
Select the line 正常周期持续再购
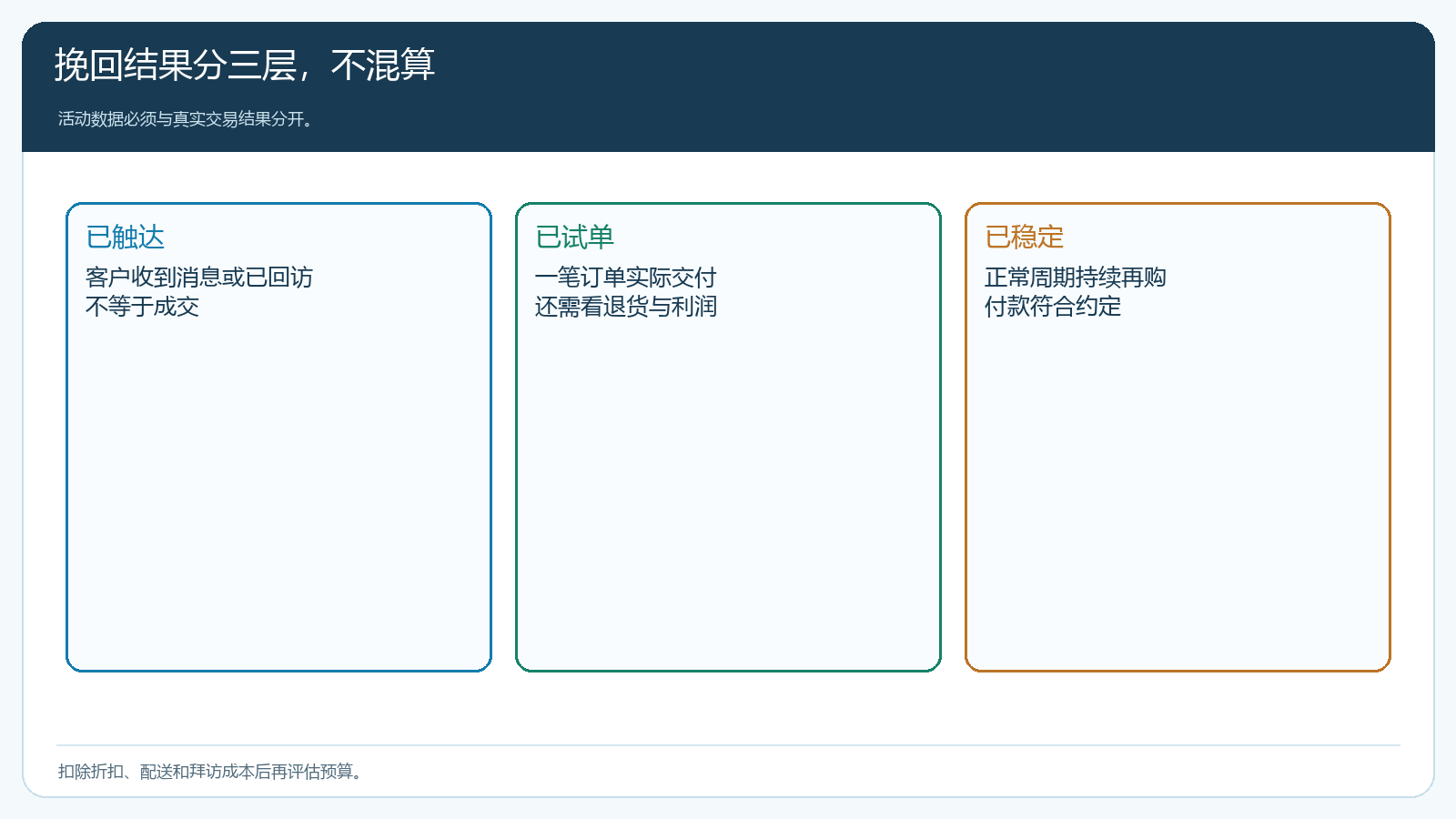(1076, 278)
